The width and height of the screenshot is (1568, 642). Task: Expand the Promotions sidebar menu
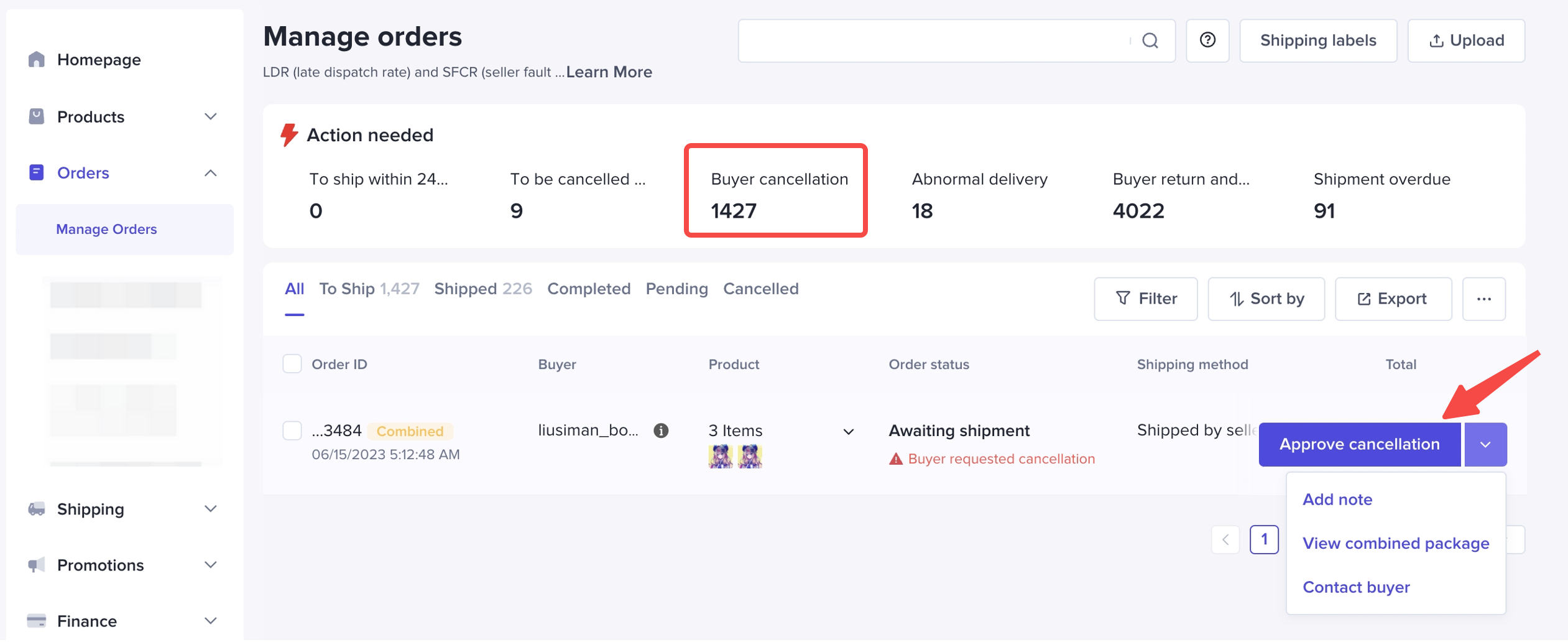point(211,565)
